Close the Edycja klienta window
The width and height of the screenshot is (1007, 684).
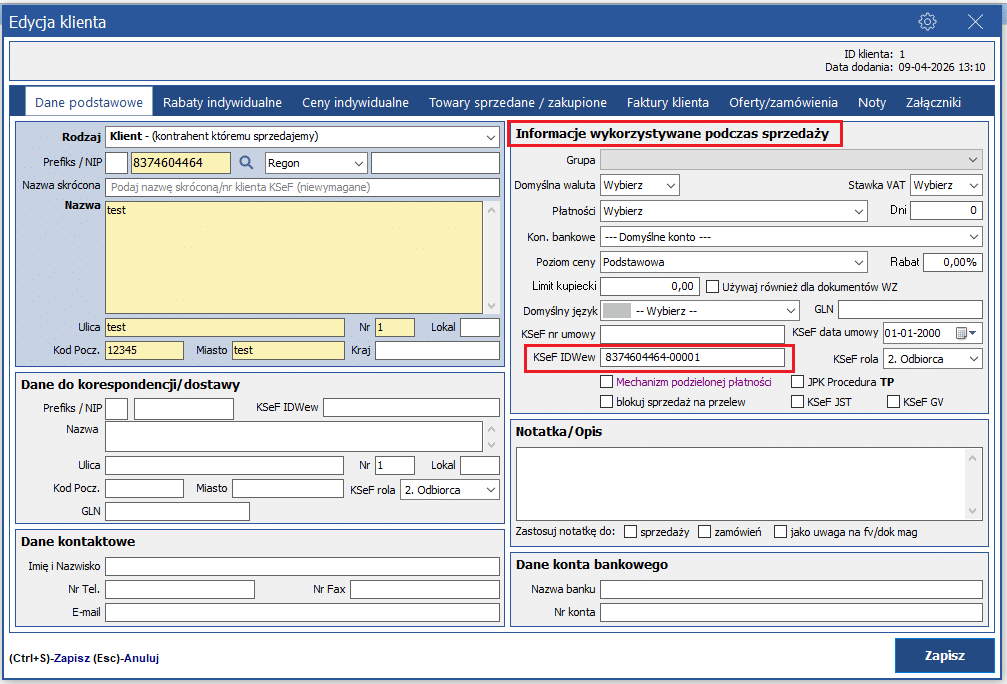[x=975, y=22]
